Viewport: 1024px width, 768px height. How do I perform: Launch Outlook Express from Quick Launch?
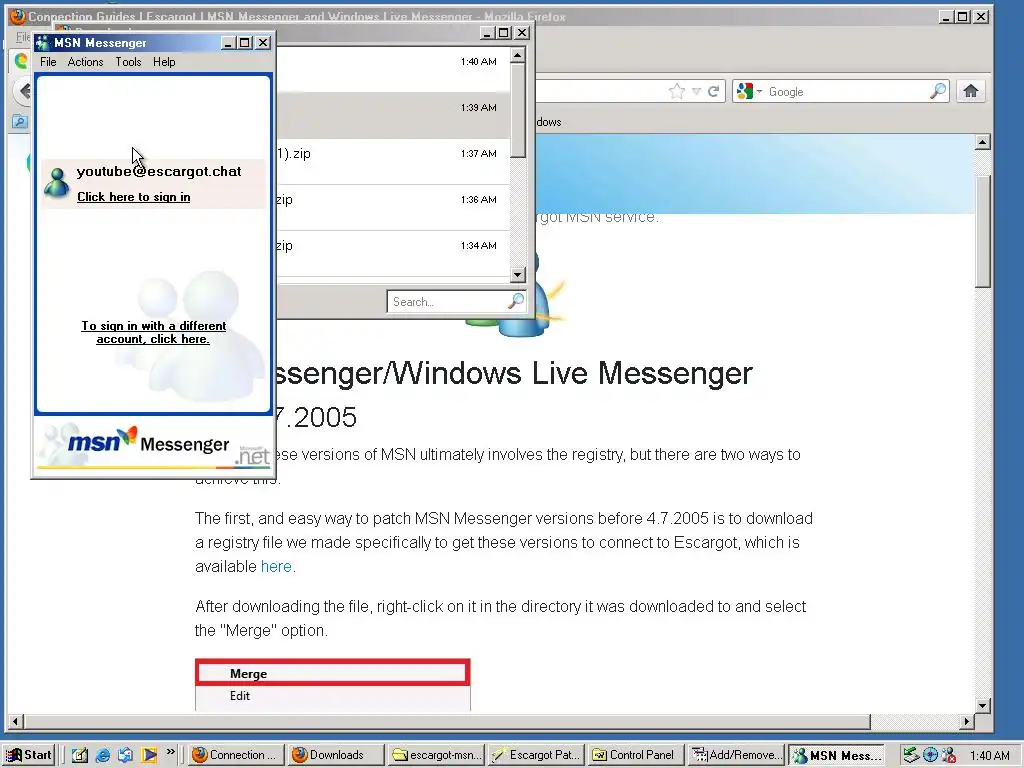[x=125, y=755]
